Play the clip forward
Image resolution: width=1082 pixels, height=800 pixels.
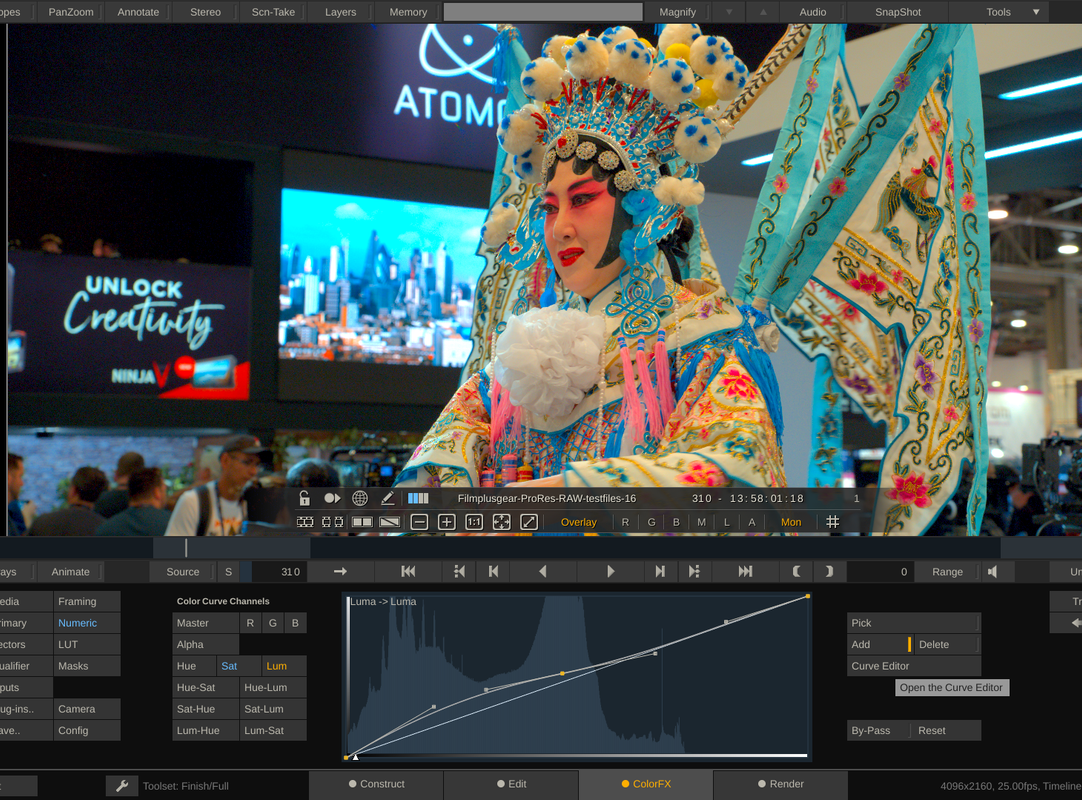point(611,572)
